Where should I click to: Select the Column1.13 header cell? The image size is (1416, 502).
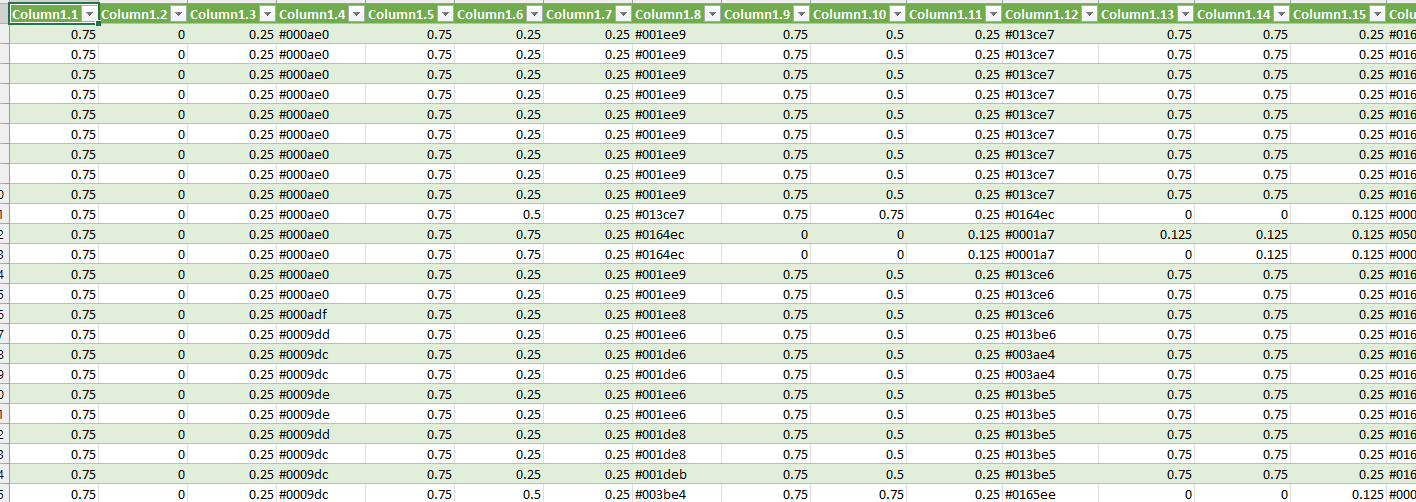coord(1136,14)
